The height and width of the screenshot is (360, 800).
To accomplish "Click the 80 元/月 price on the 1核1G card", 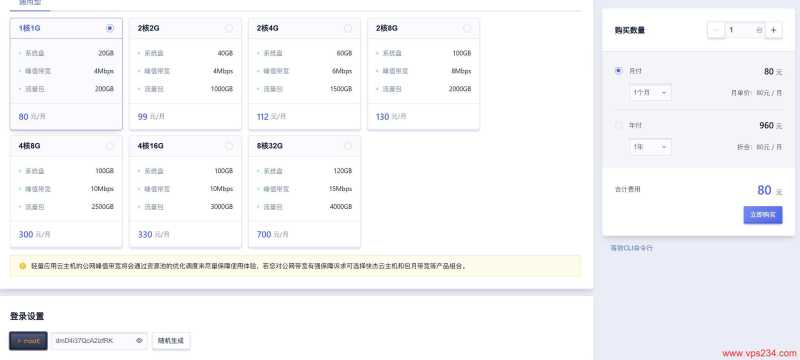I will pyautogui.click(x=32, y=117).
